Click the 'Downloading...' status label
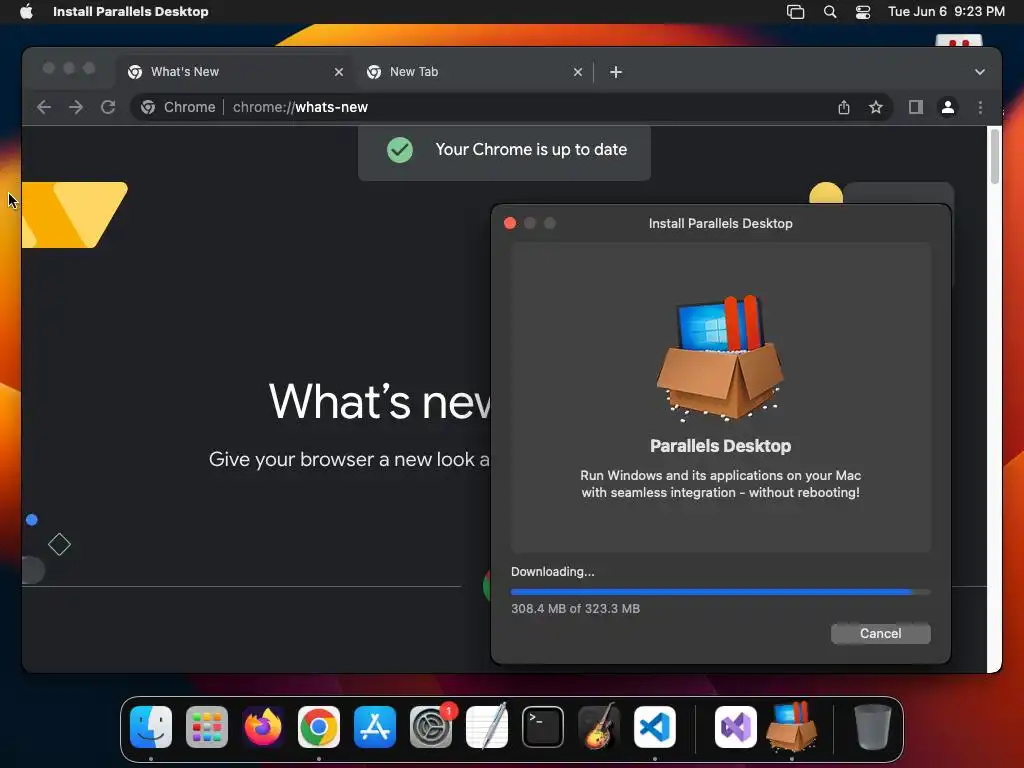Viewport: 1024px width, 768px height. 552,571
